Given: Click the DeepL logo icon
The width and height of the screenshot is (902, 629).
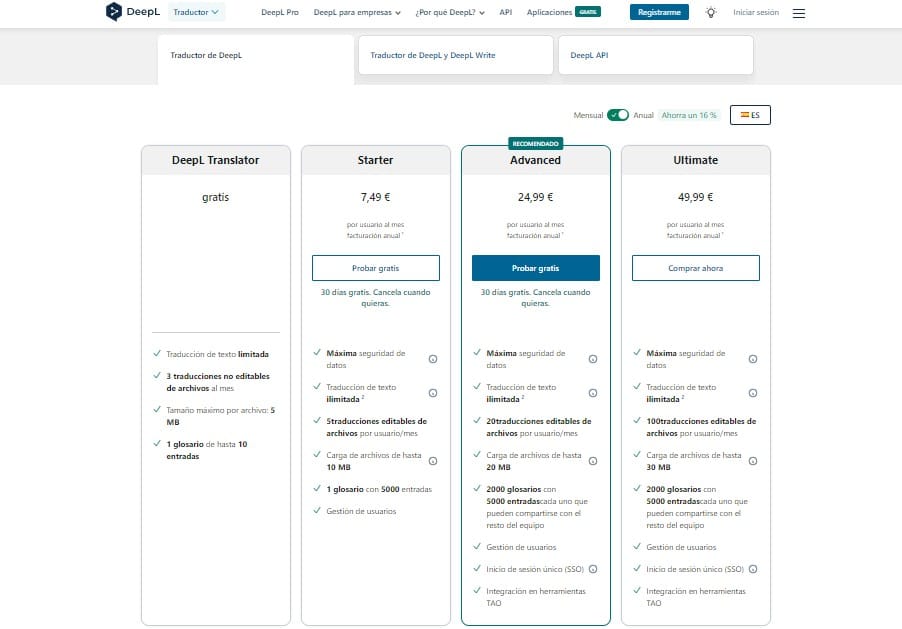Looking at the screenshot, I should tap(114, 12).
